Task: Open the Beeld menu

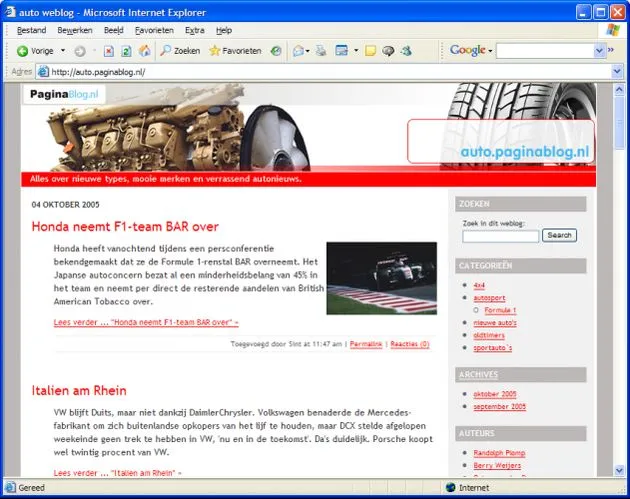Action: click(114, 30)
